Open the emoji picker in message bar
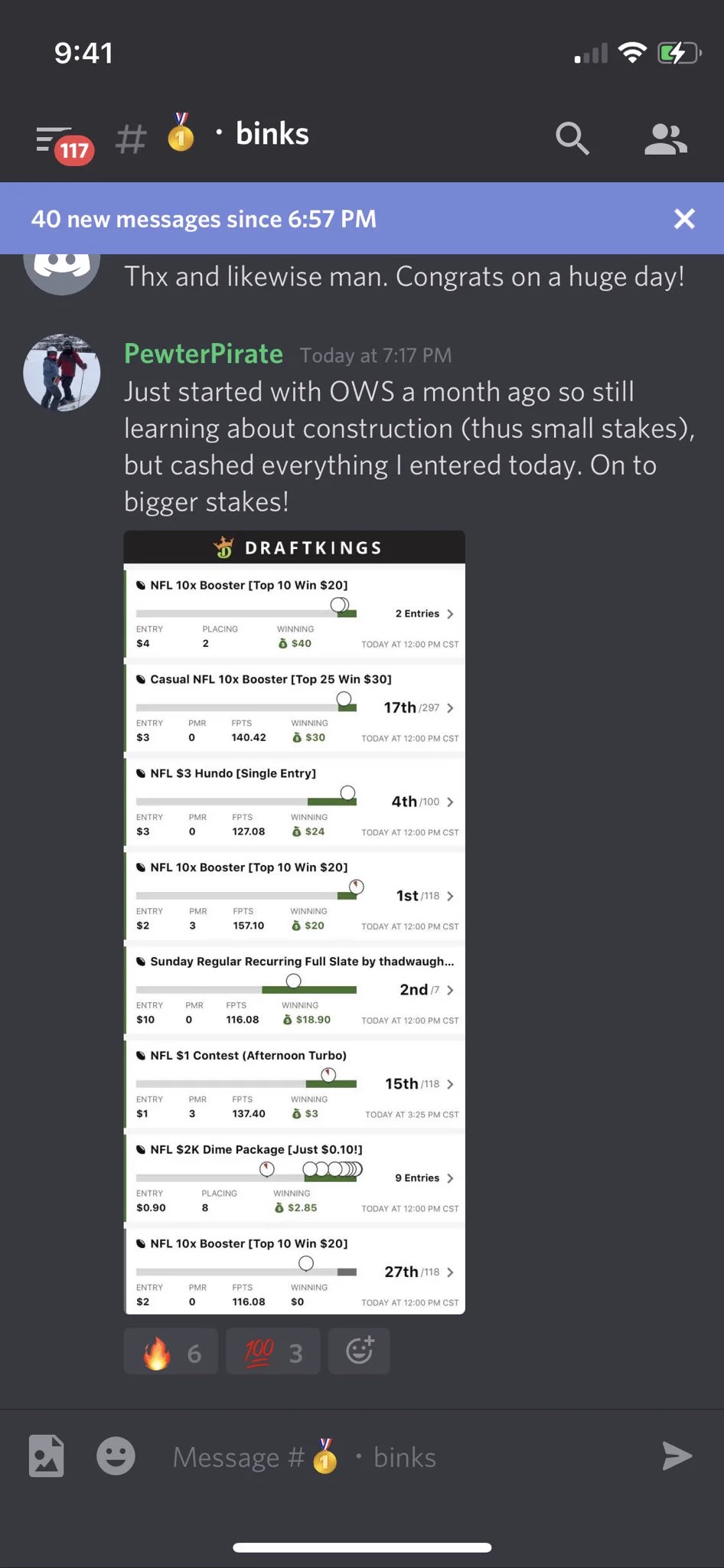This screenshot has height=1568, width=724. coord(116,1456)
